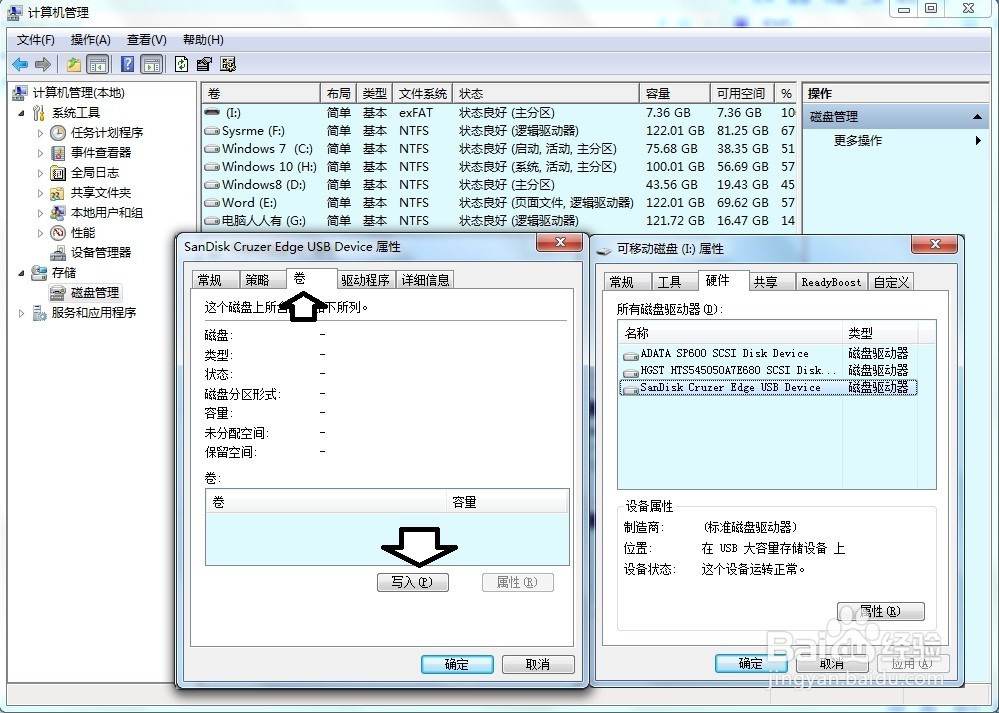
Task: Expand the 更多操作 submenu arrow
Action: 978,140
